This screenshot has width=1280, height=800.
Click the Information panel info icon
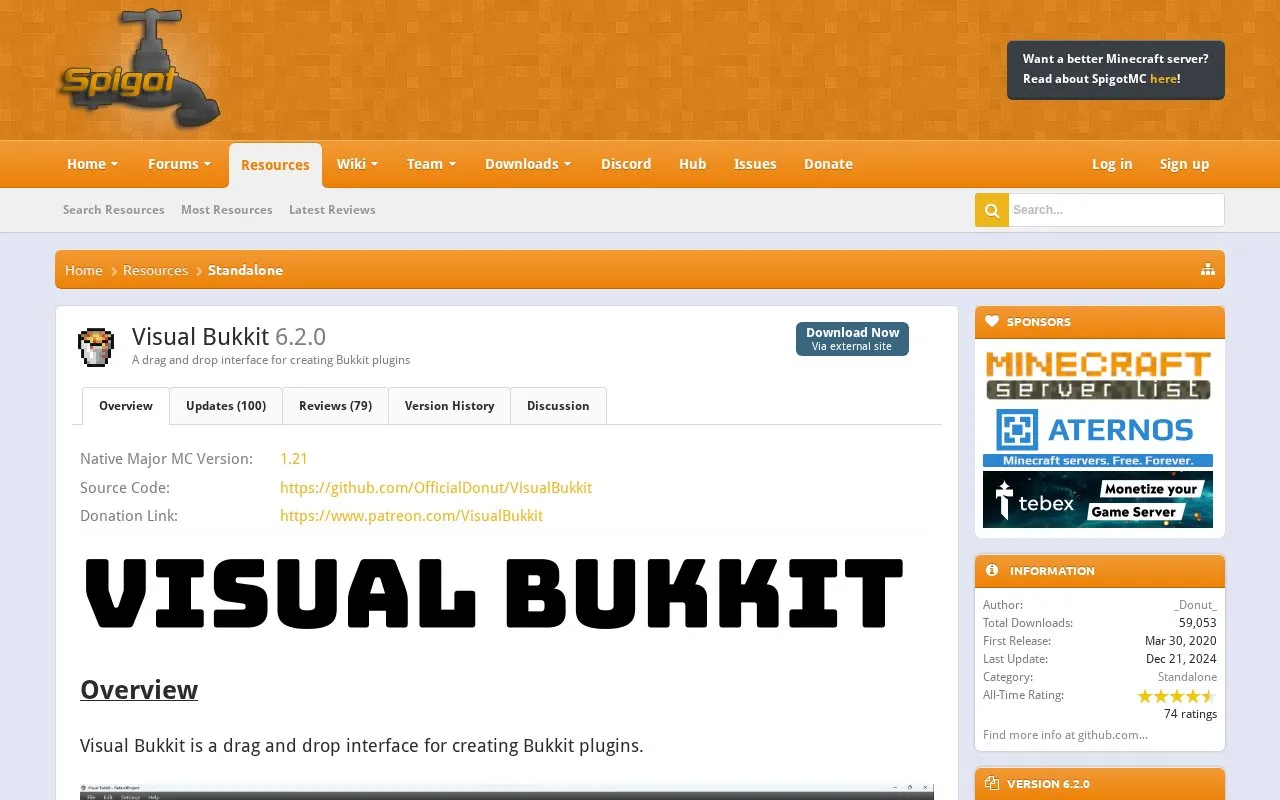click(992, 570)
